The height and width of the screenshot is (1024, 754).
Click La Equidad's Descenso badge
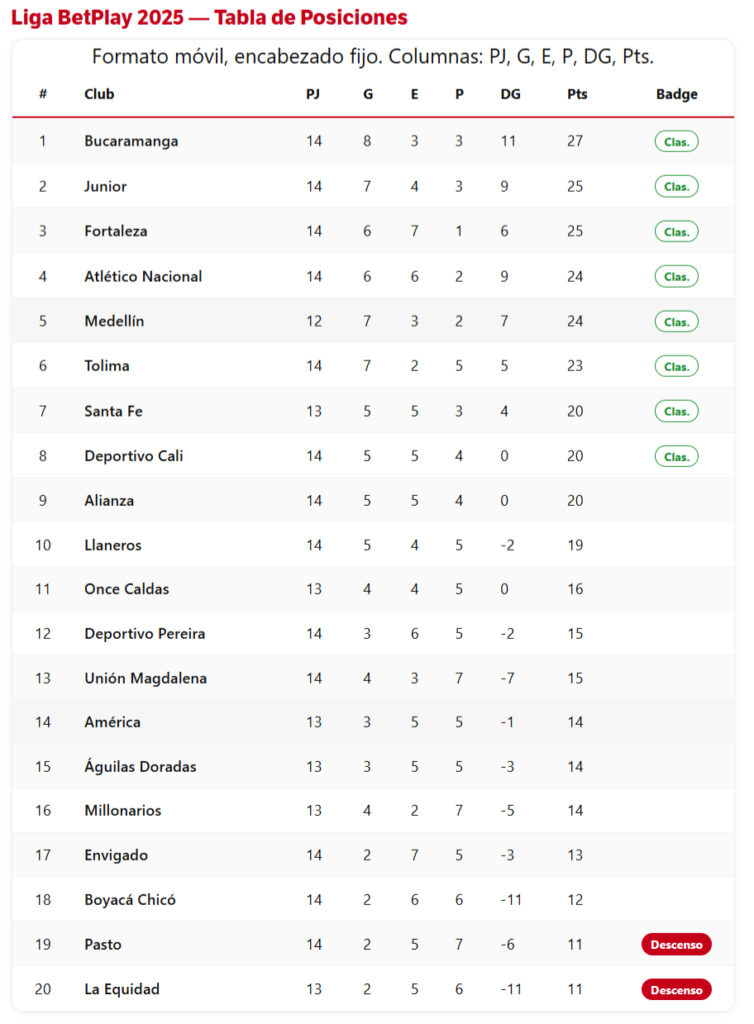676,989
